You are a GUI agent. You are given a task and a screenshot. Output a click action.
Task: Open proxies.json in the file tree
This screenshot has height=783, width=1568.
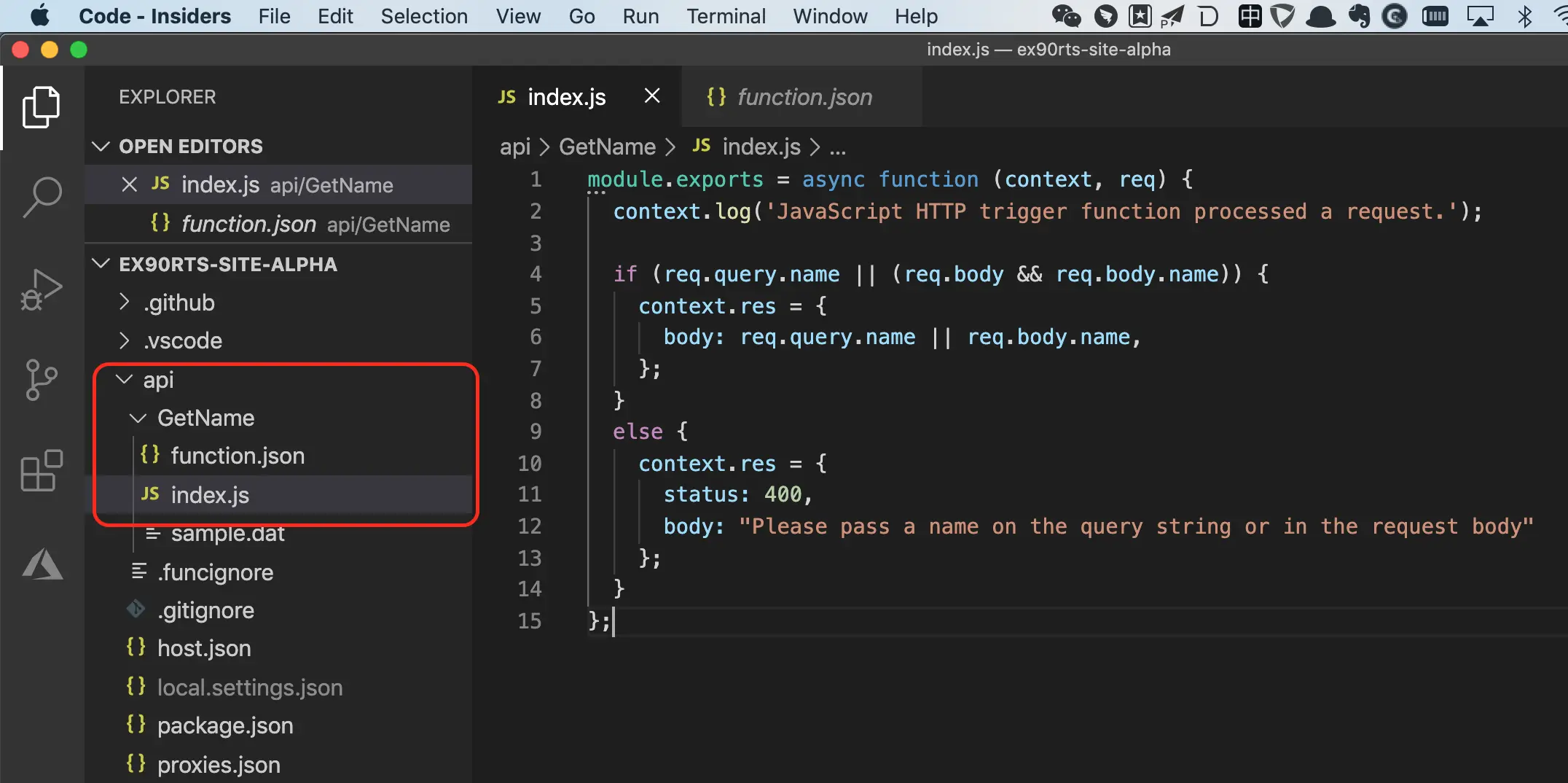(x=278, y=765)
